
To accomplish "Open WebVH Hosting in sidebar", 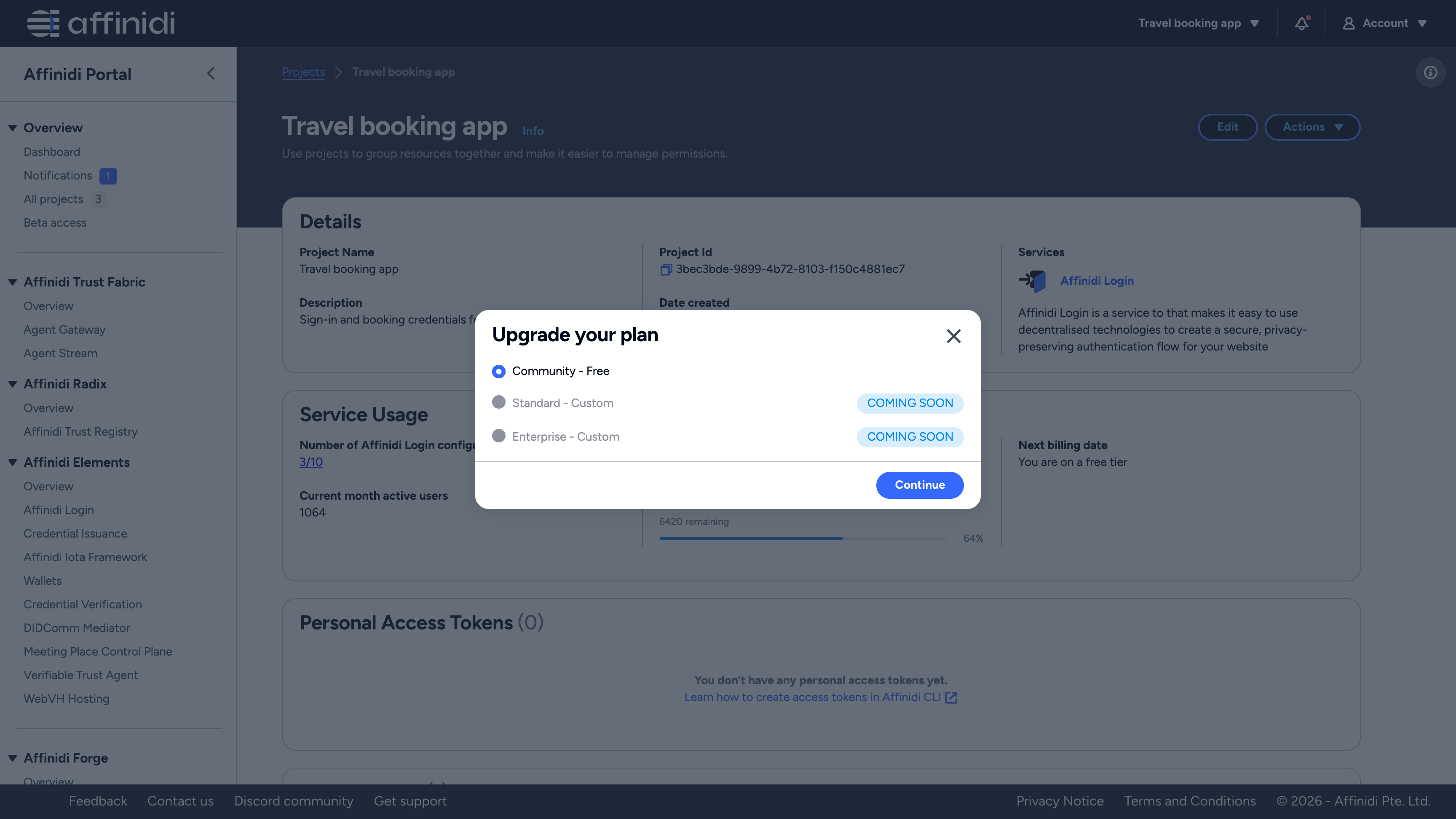I will (66, 699).
